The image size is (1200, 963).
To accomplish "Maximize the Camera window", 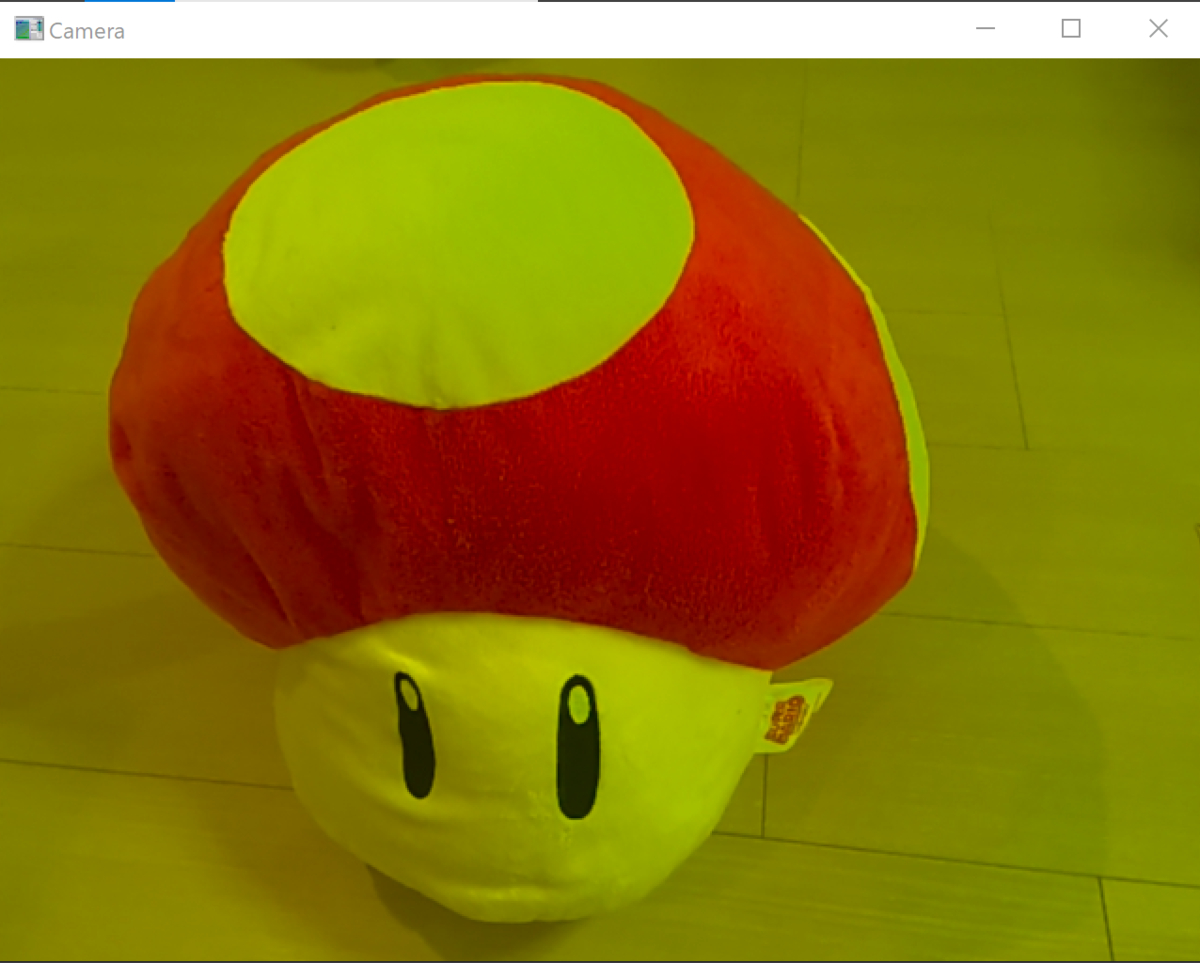I will tap(1071, 29).
